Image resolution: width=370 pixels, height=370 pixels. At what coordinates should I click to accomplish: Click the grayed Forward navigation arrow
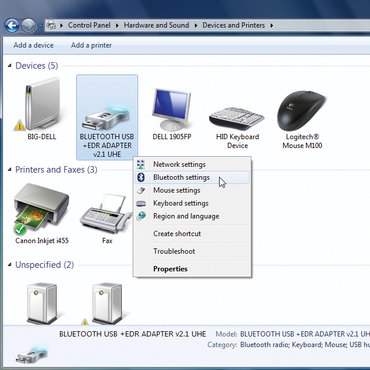click(x=28, y=25)
